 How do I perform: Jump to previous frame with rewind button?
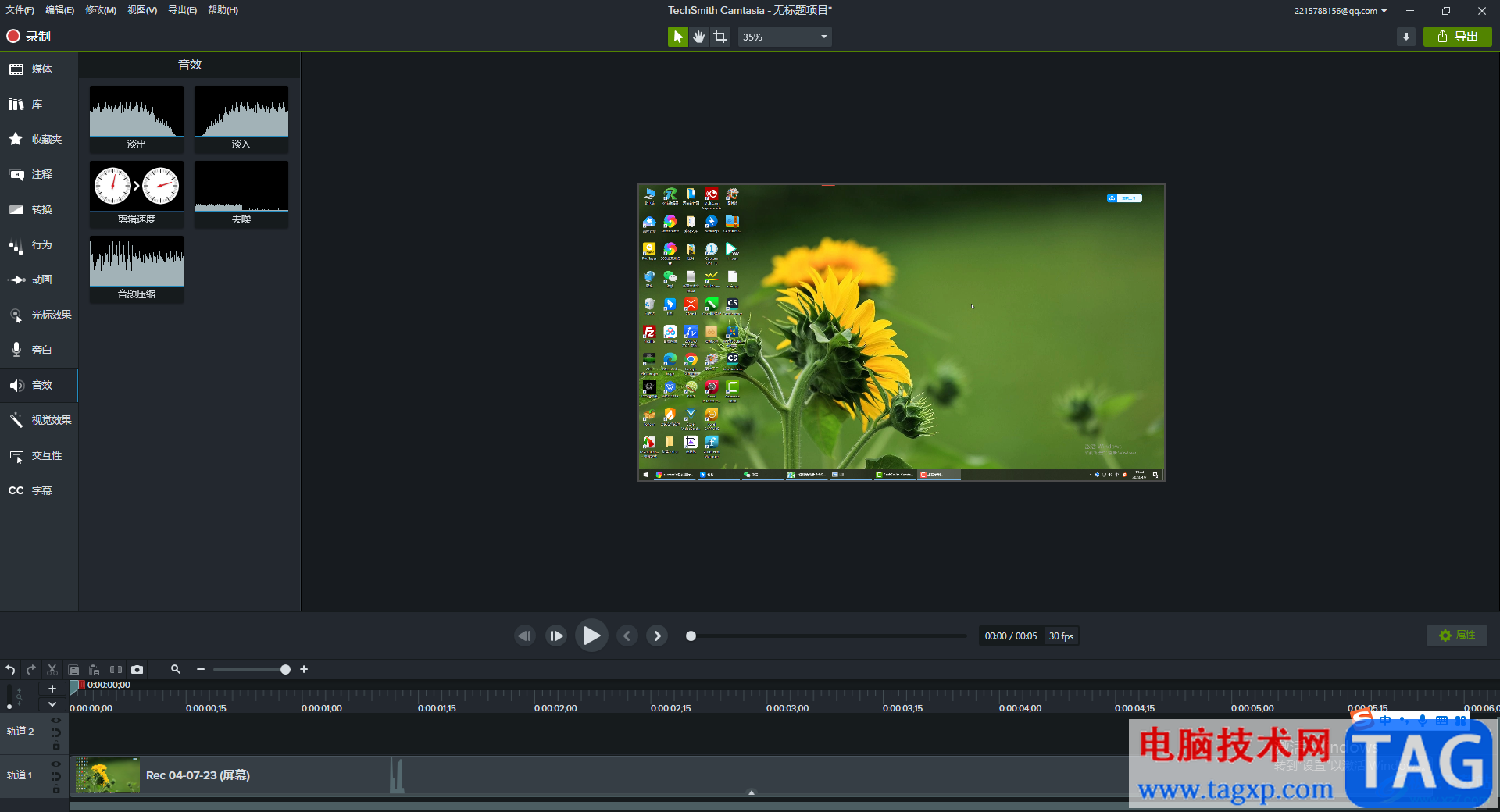pyautogui.click(x=525, y=636)
